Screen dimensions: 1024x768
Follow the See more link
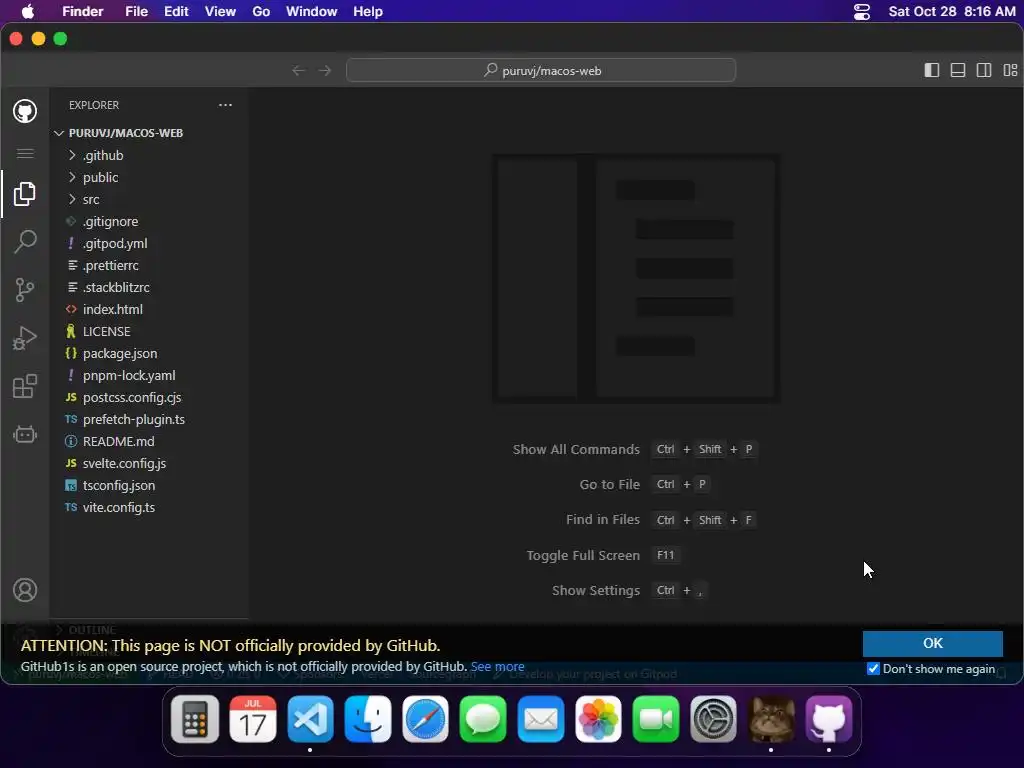pos(498,667)
